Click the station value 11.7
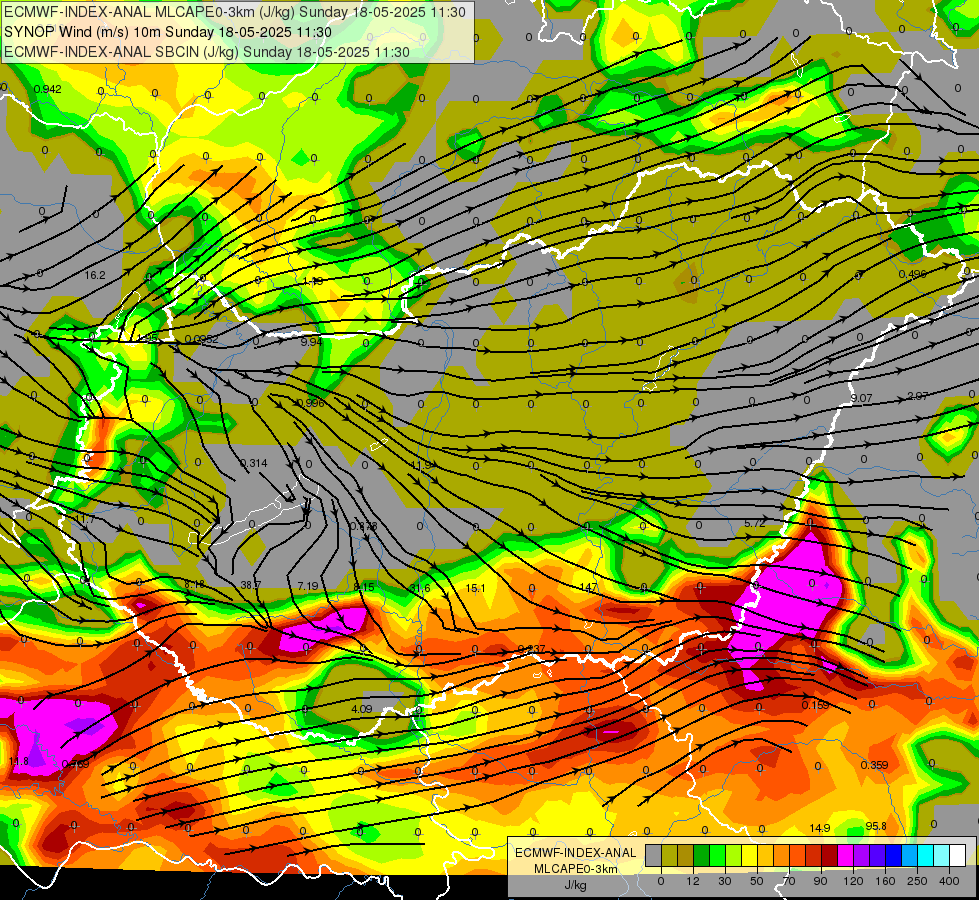Image resolution: width=979 pixels, height=900 pixels. click(85, 519)
